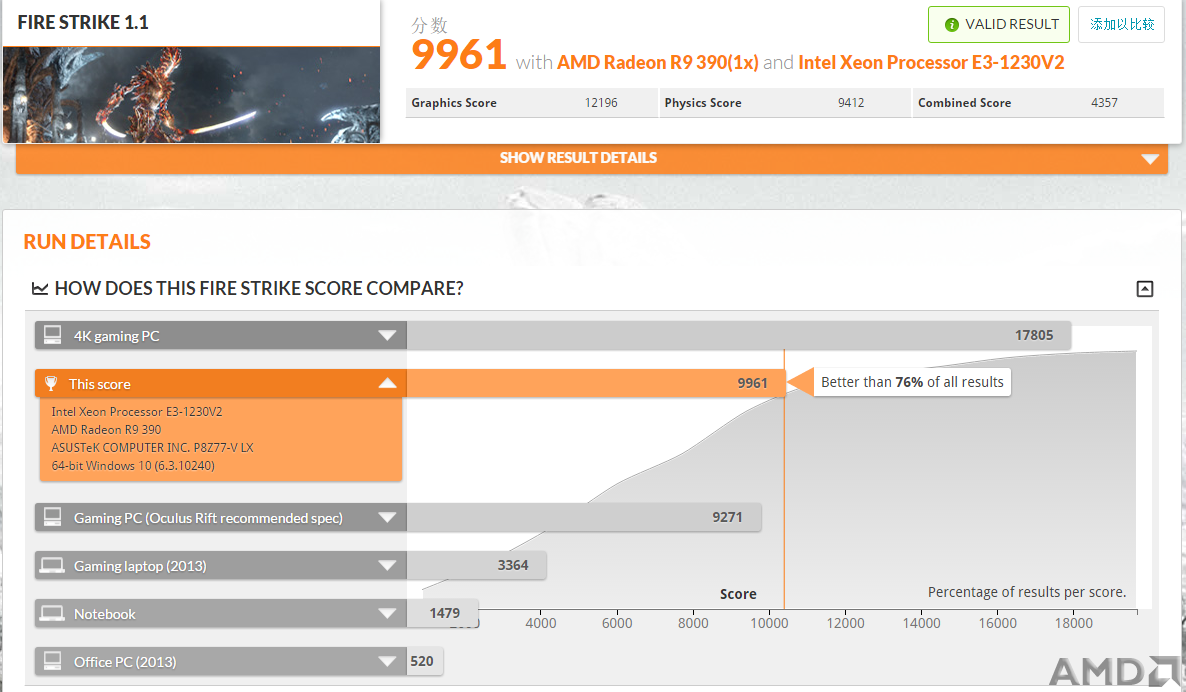Expand the 4K gaming PC details

(387, 335)
